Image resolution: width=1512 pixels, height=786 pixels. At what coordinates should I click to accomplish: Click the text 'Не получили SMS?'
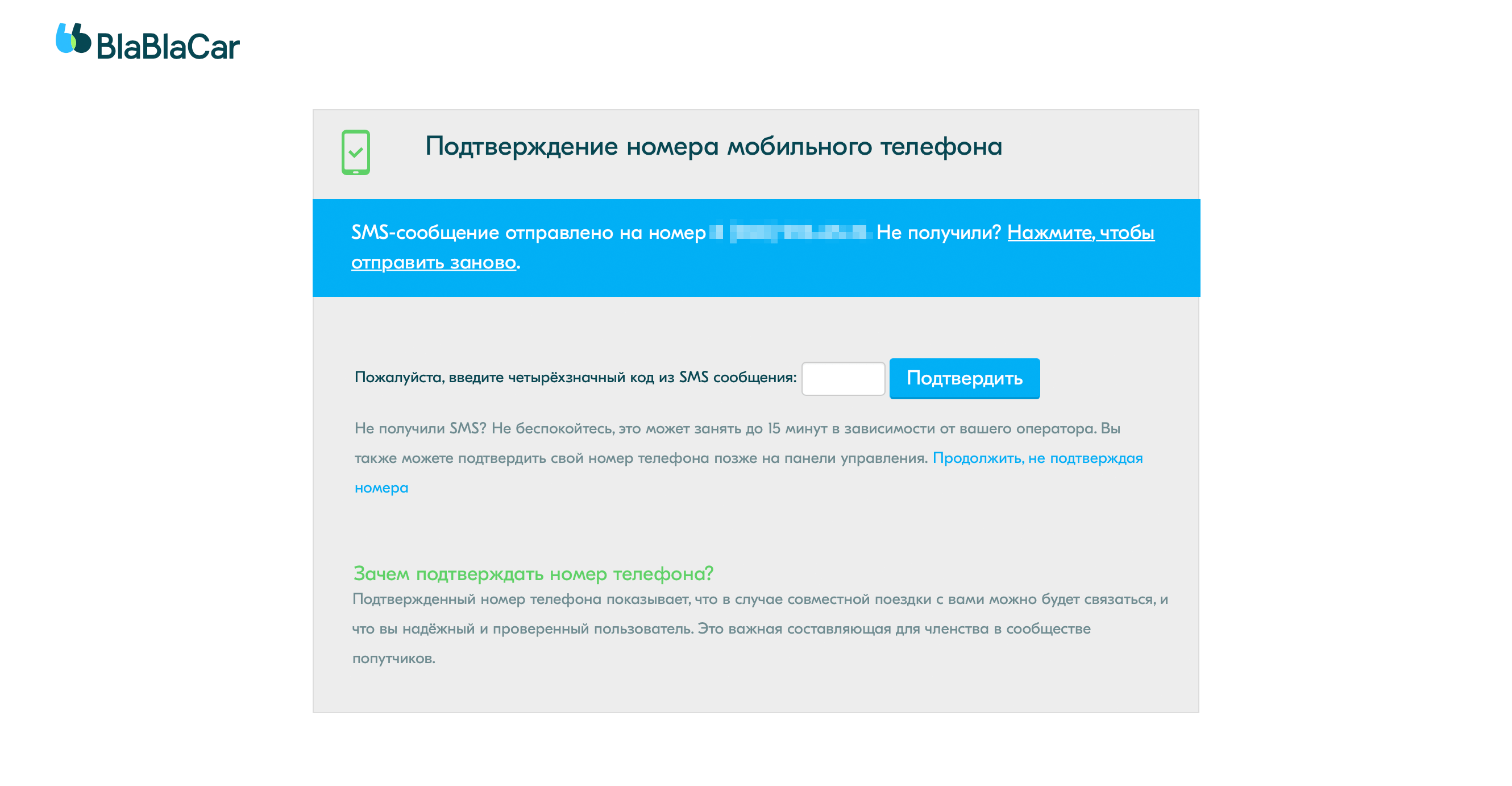[x=420, y=428]
